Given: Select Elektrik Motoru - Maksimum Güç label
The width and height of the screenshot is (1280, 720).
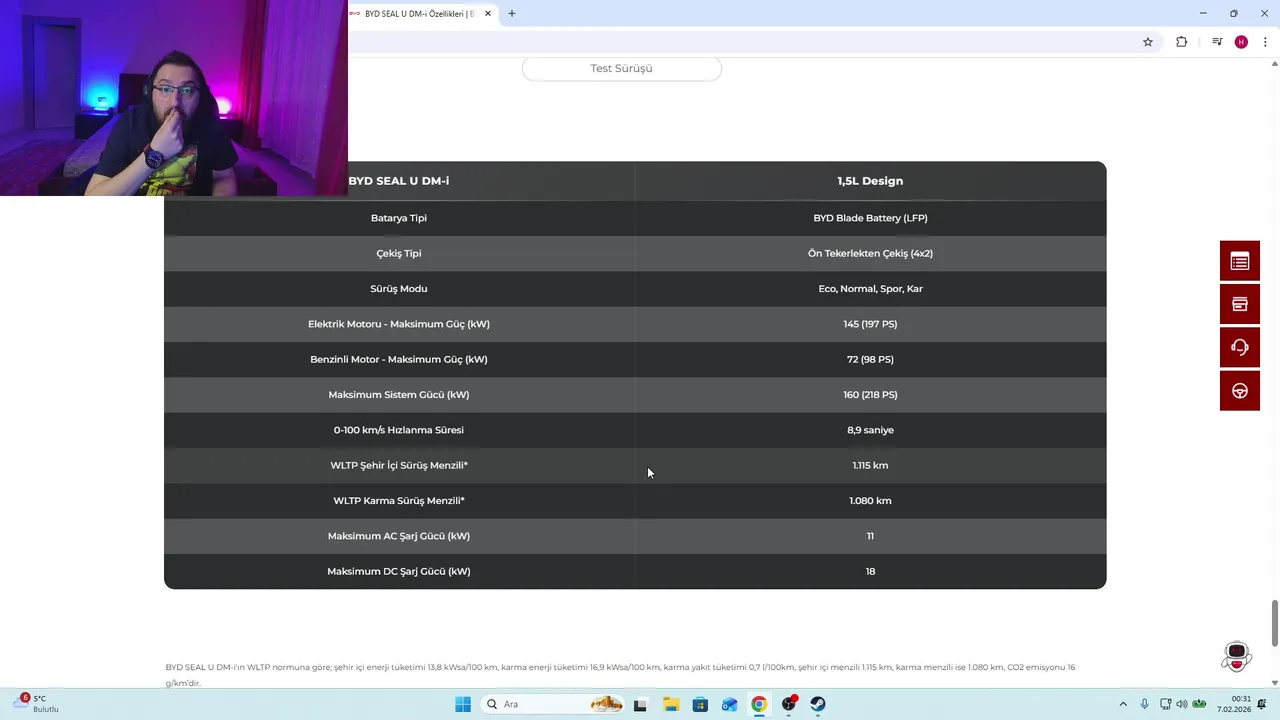Looking at the screenshot, I should pyautogui.click(x=399, y=324).
